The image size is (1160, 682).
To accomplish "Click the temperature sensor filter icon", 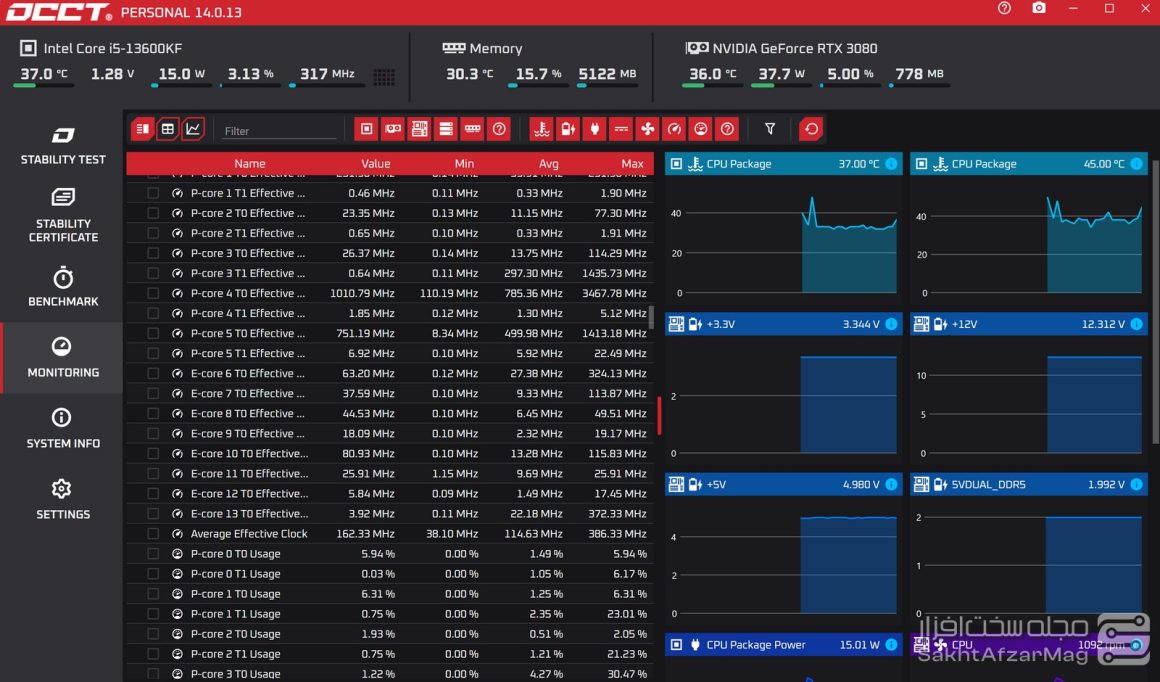I will click(541, 129).
